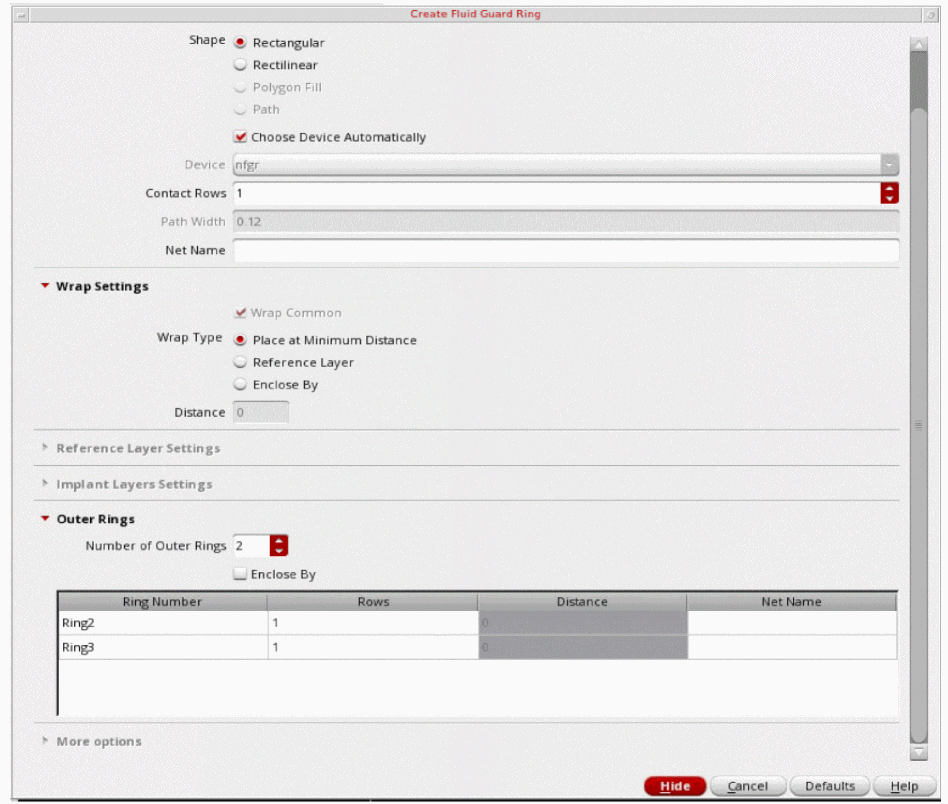
Task: Click the Net Name input field
Action: pyautogui.click(x=566, y=250)
